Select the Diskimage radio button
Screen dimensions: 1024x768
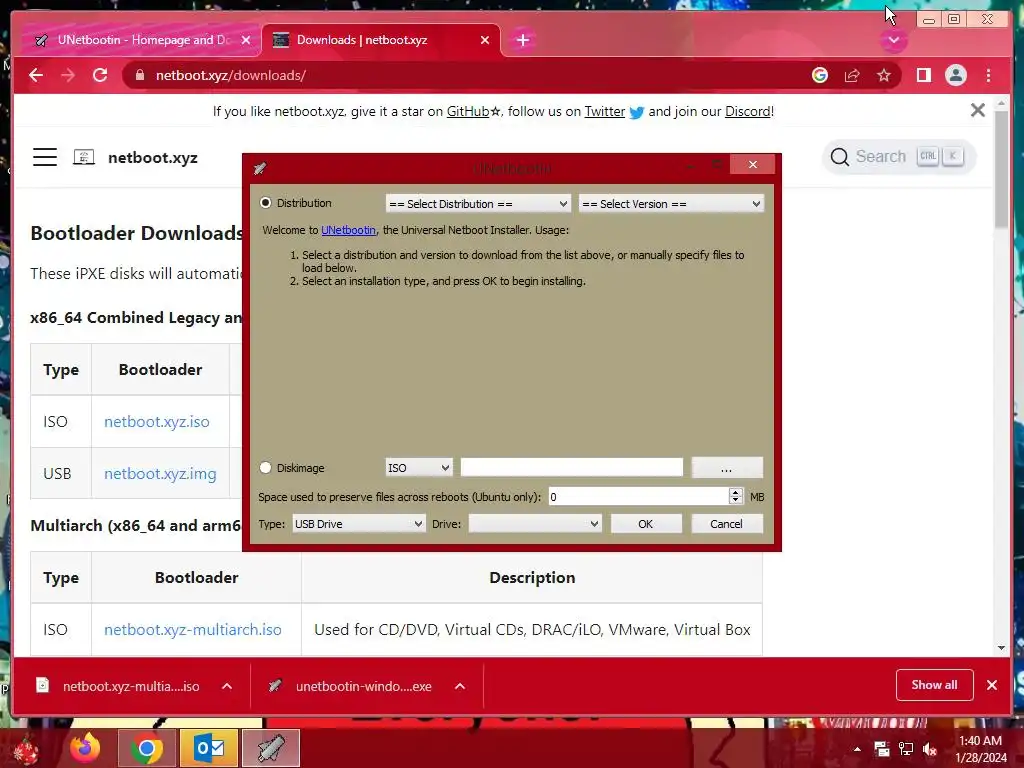265,468
